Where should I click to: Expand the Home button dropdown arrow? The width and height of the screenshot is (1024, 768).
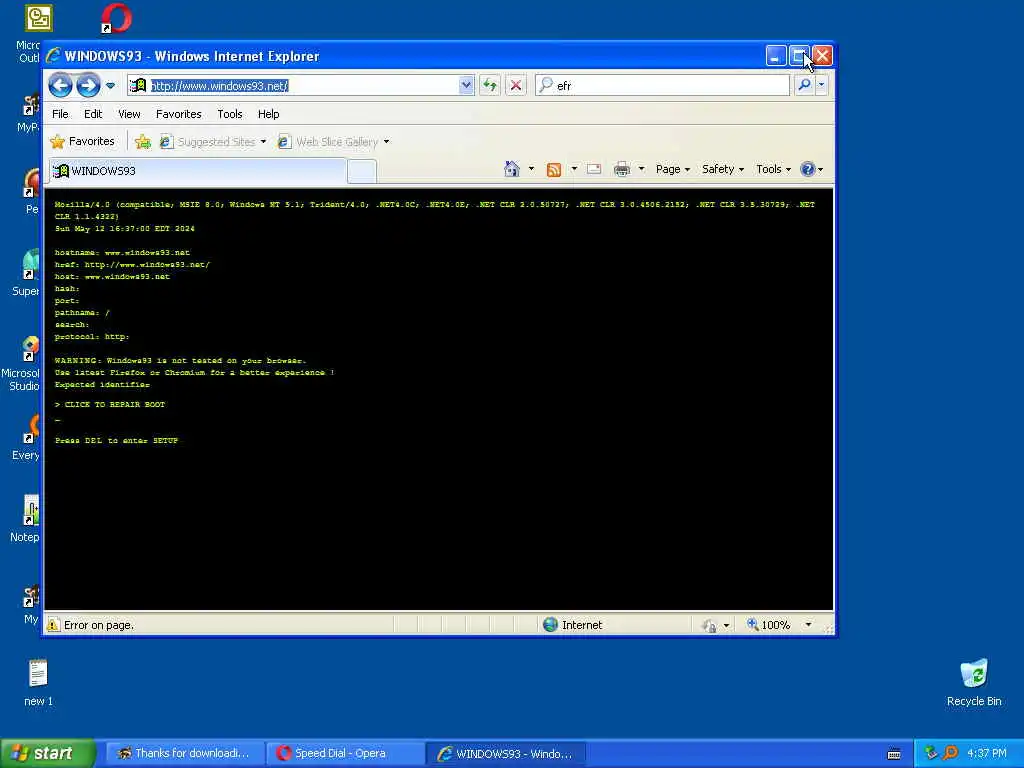[x=531, y=169]
